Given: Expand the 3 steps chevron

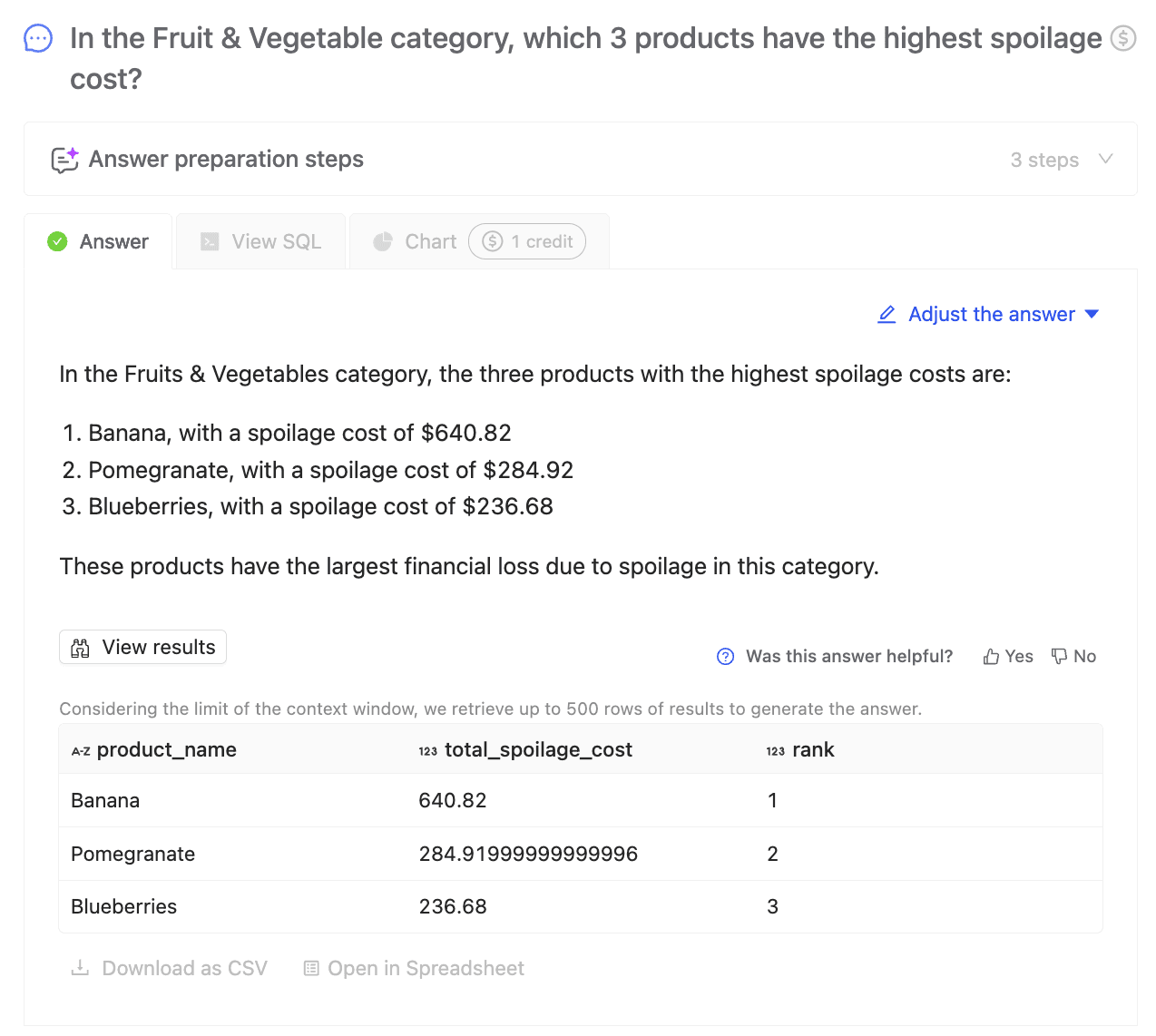Looking at the screenshot, I should 1105,160.
